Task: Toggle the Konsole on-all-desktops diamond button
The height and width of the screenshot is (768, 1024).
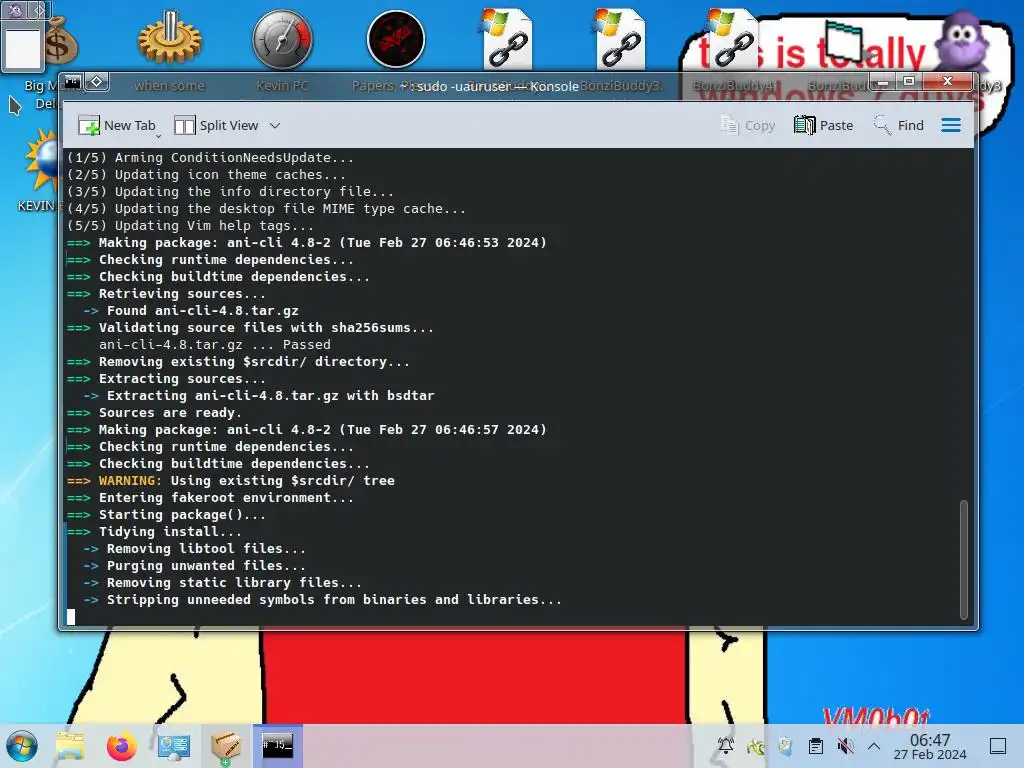Action: coord(97,82)
